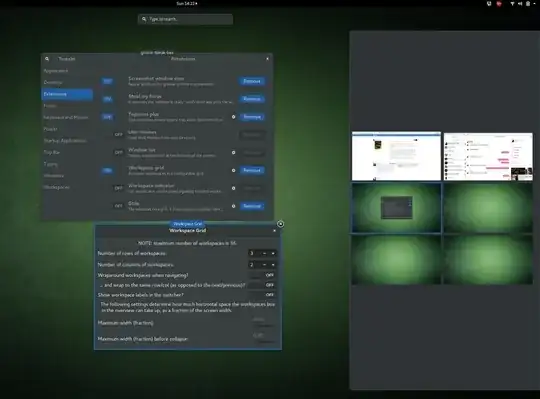Select Startup Applications in sidebar

[67, 140]
